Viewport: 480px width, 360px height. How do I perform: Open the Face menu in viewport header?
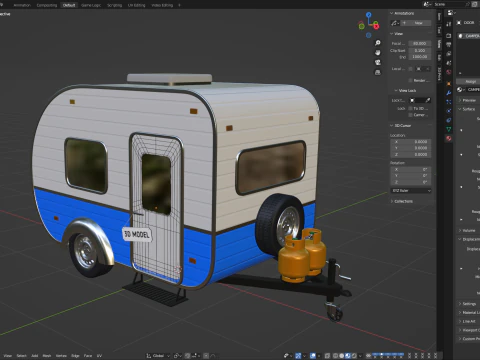[x=88, y=356]
